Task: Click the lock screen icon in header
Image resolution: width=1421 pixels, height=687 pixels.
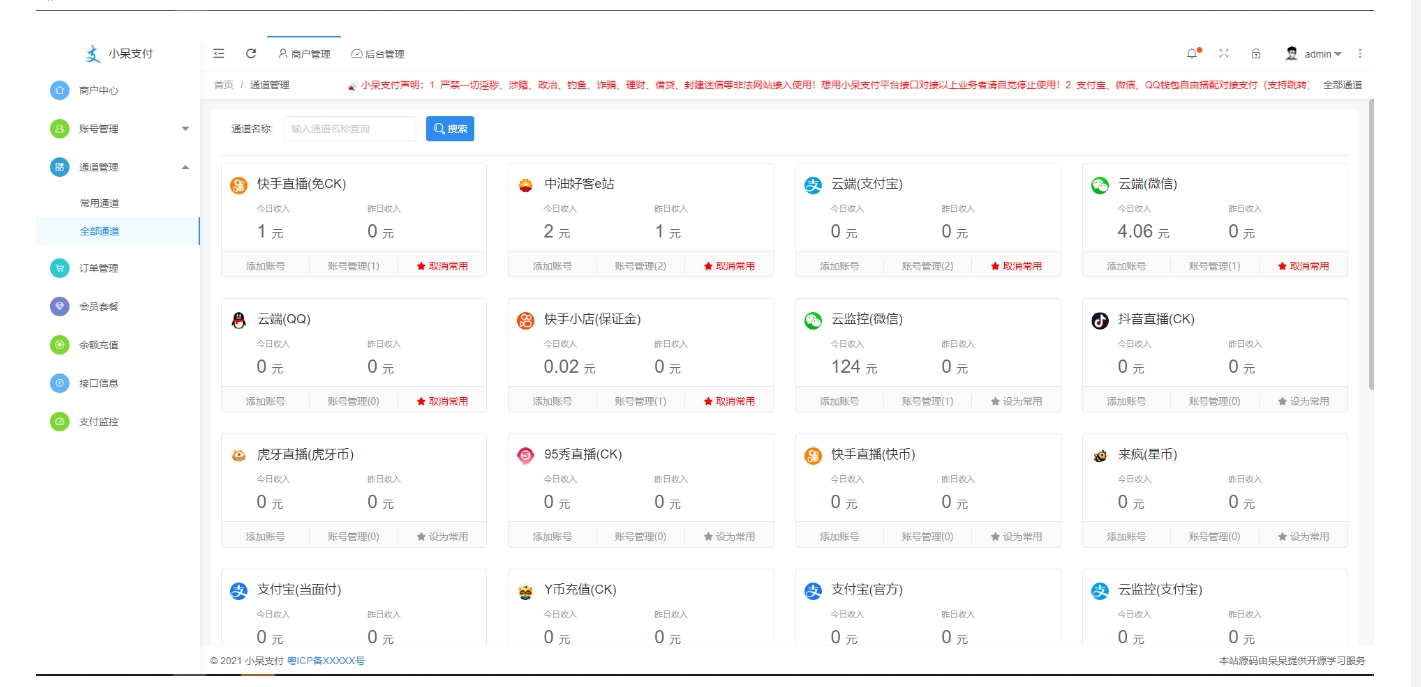Action: [1255, 53]
